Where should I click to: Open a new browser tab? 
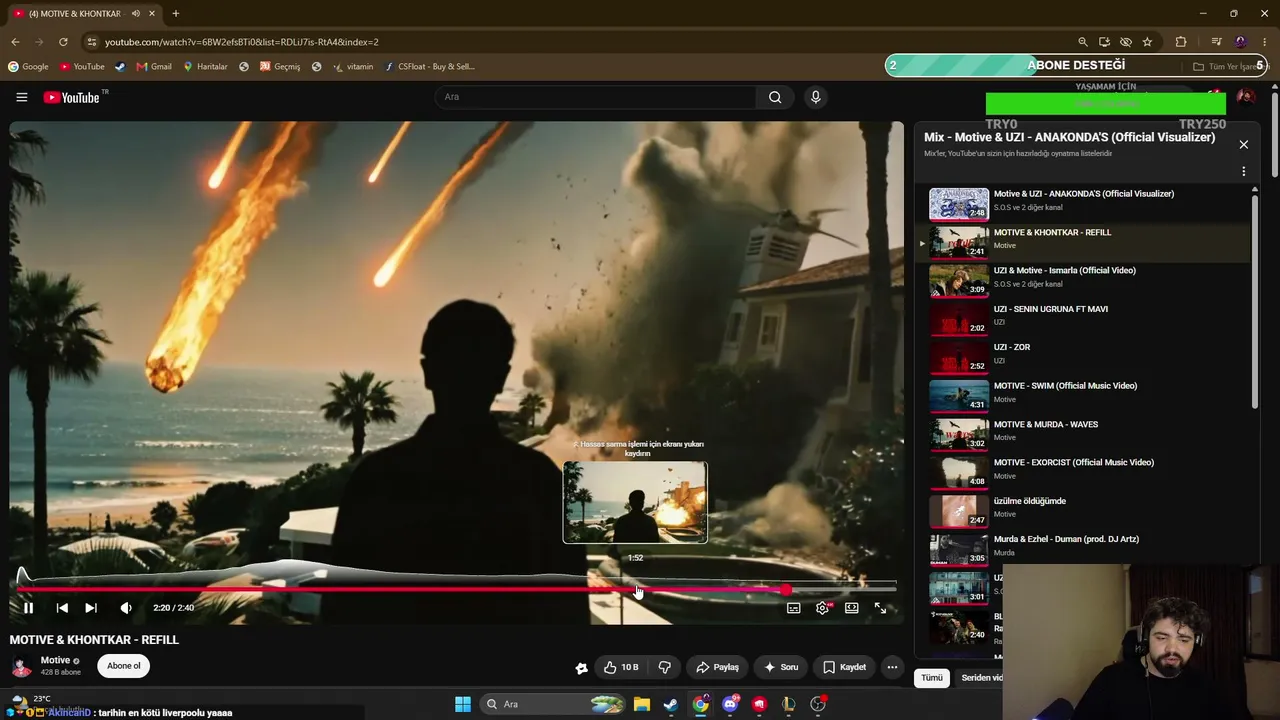click(x=175, y=14)
